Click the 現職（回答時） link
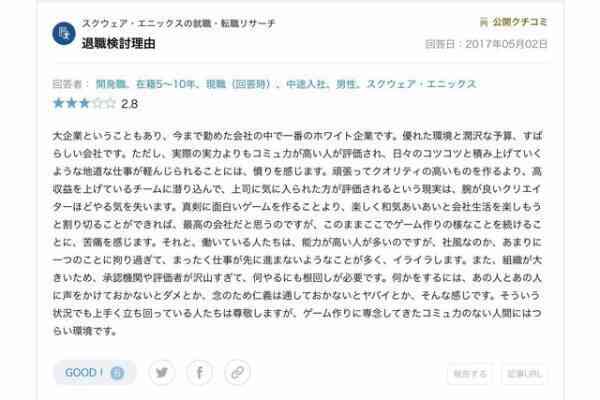 238,84
